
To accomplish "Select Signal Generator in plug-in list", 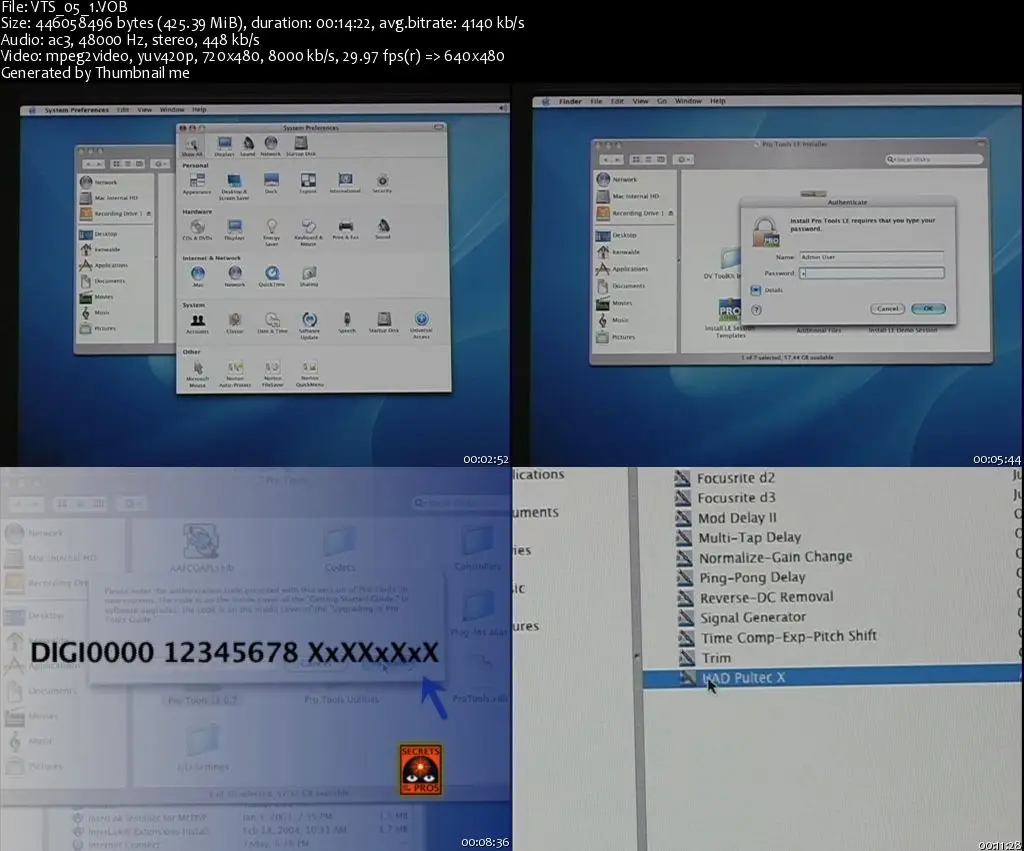I will pyautogui.click(x=741, y=617).
